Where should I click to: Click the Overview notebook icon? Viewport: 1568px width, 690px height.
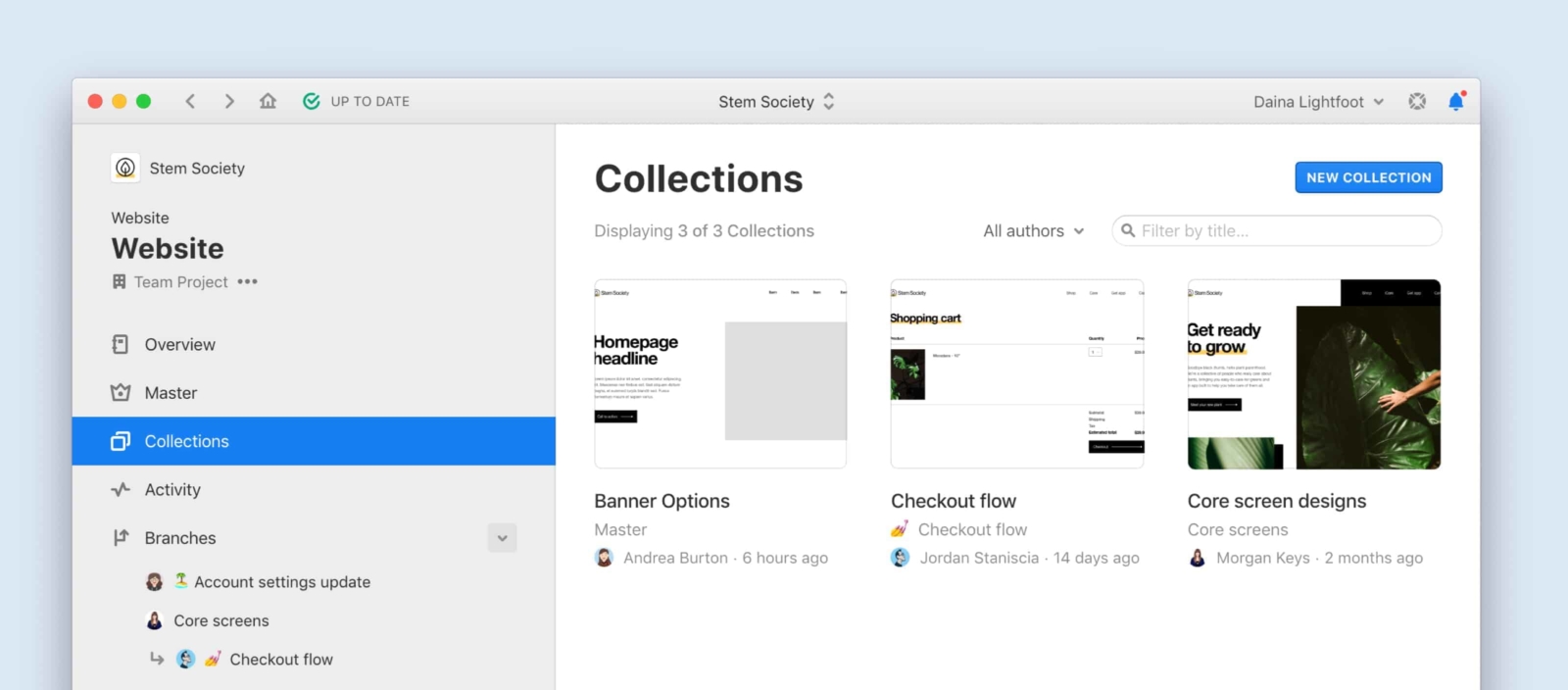[x=120, y=344]
